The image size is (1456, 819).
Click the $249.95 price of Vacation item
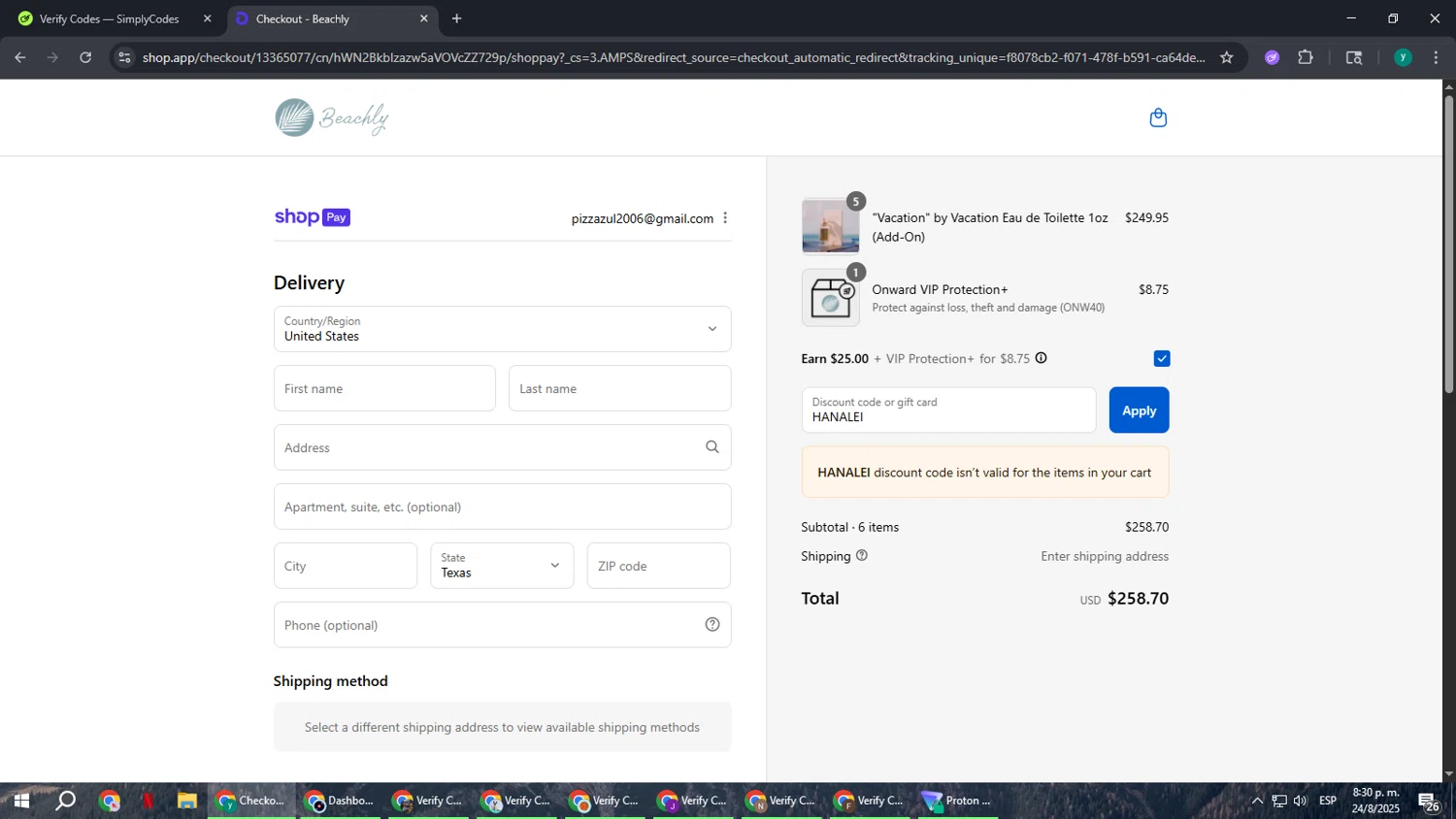click(x=1146, y=217)
